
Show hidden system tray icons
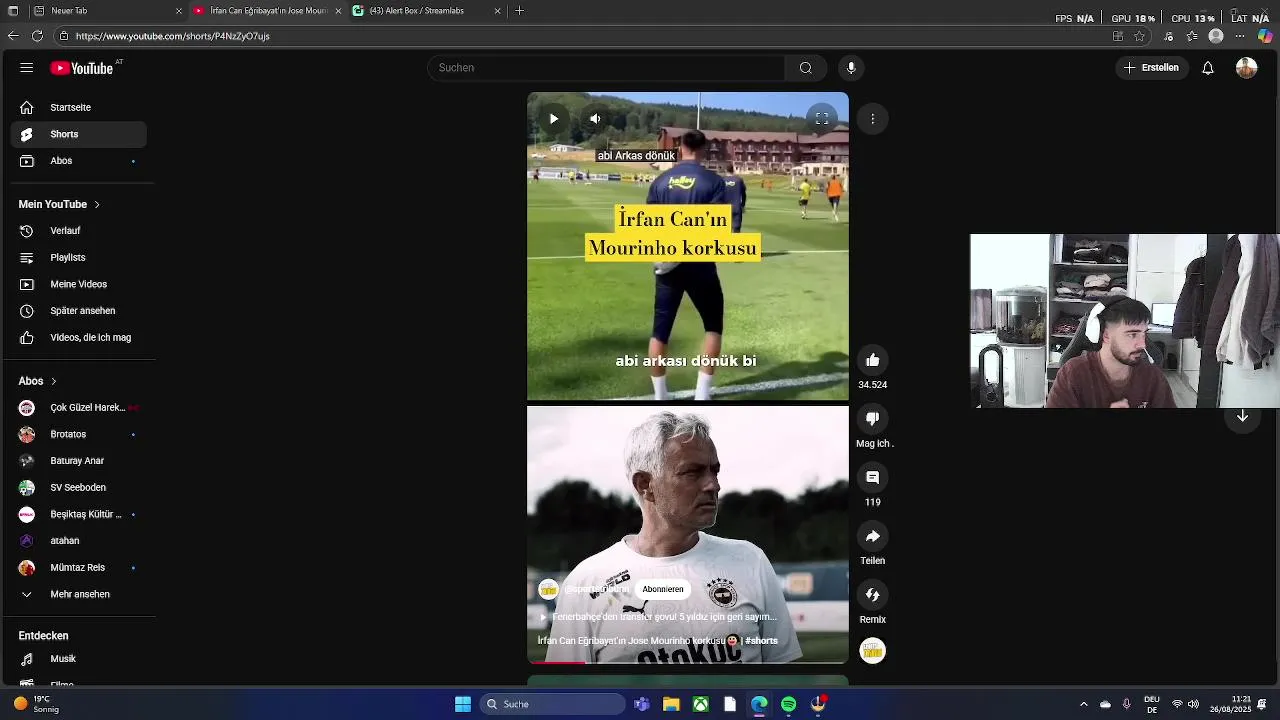tap(1083, 704)
